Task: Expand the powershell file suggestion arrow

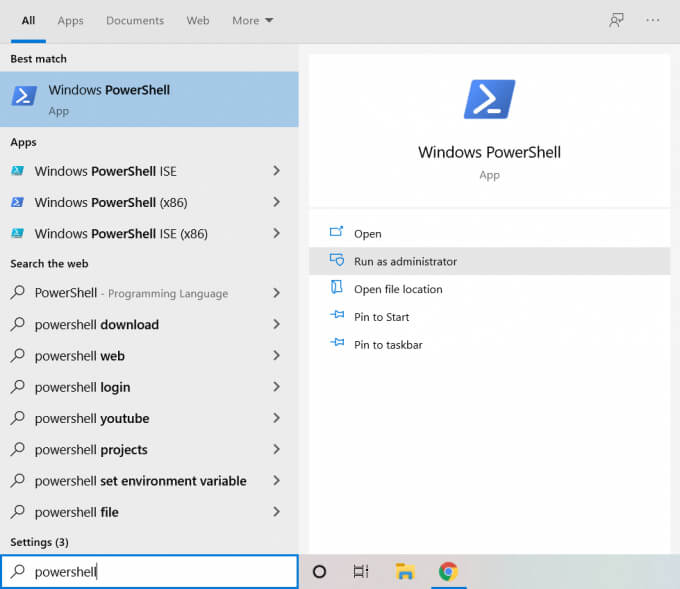Action: coord(276,512)
